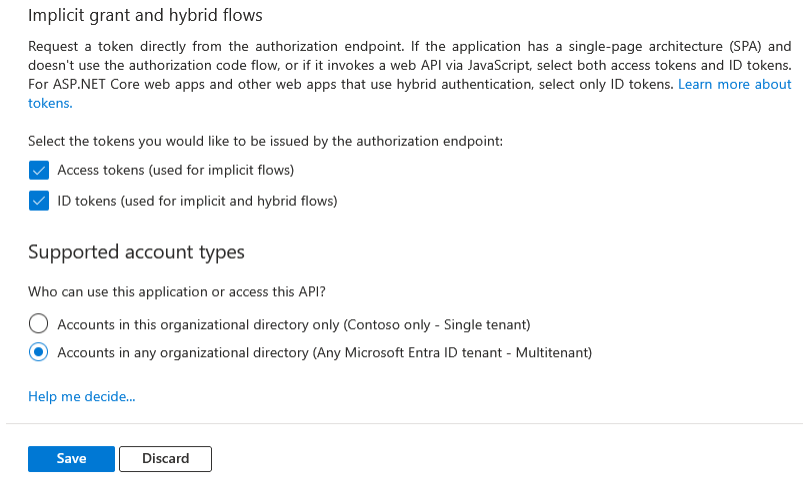Click the 'ID tokens' implicit and hybrid flows label
The height and width of the screenshot is (489, 803).
point(197,201)
